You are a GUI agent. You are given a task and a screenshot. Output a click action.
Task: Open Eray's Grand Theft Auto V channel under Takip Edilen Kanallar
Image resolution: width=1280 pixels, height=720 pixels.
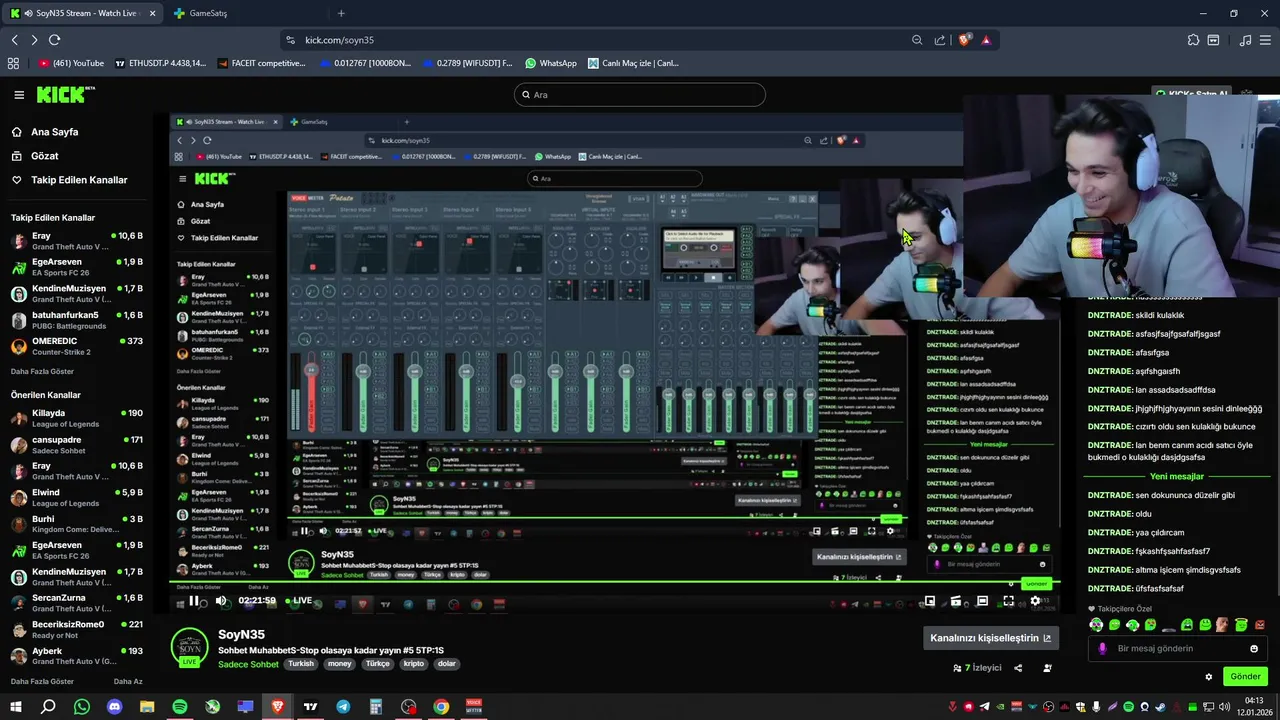(77, 241)
